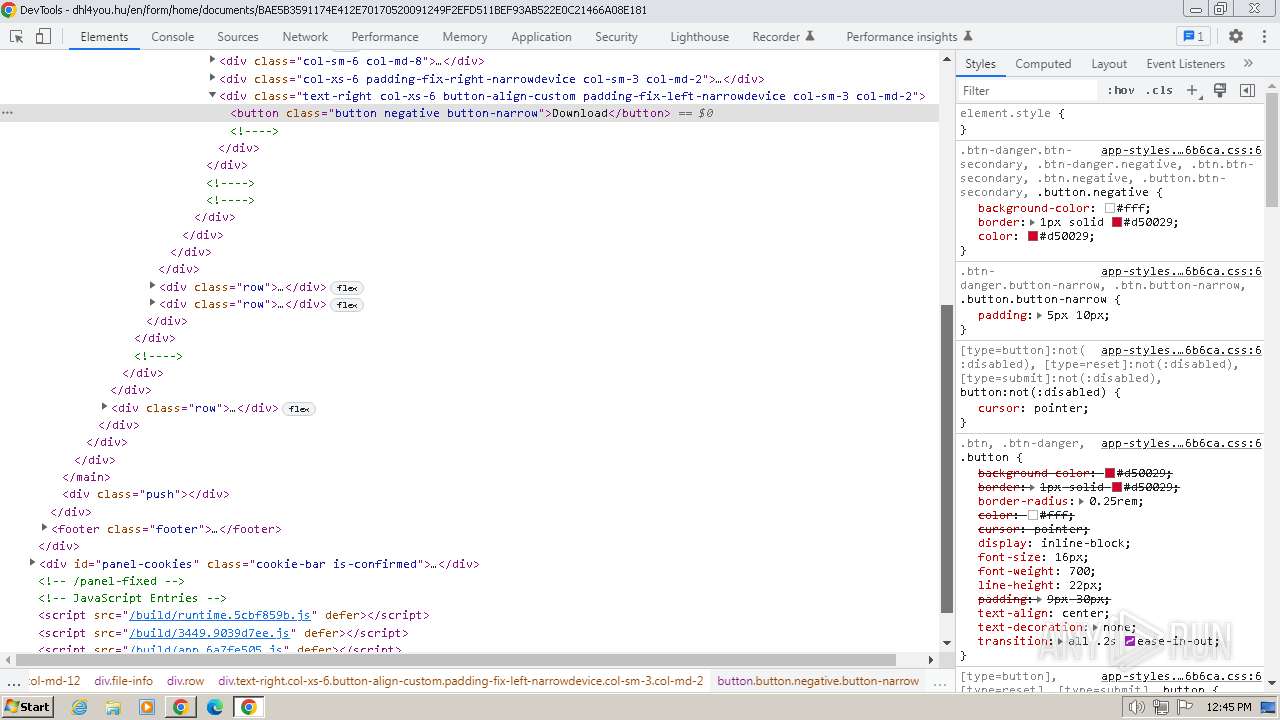1280x720 pixels.
Task: Open the /build/runtime.5cbf859b.js script link
Action: [220, 615]
